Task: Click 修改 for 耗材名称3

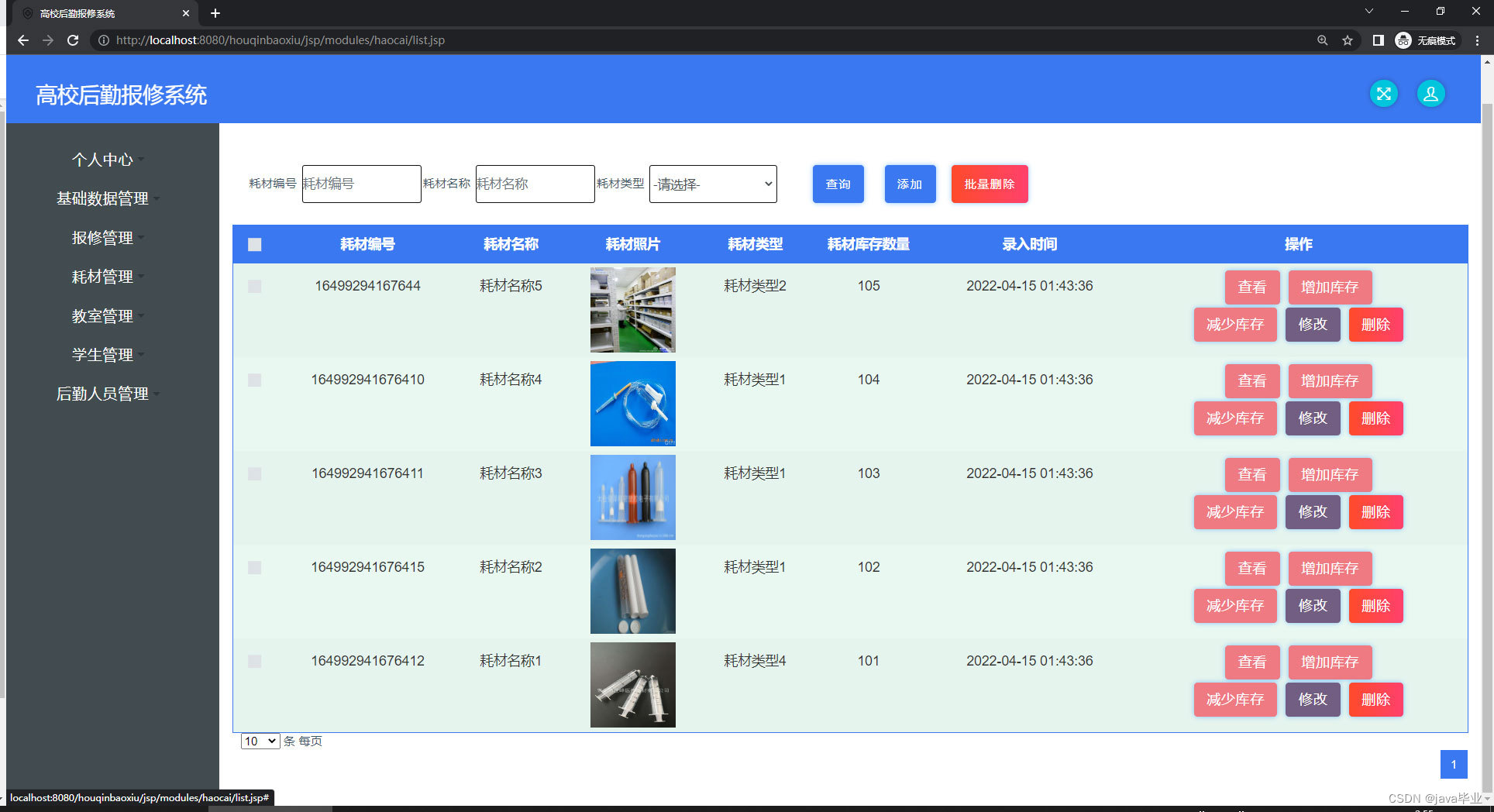Action: pyautogui.click(x=1313, y=512)
